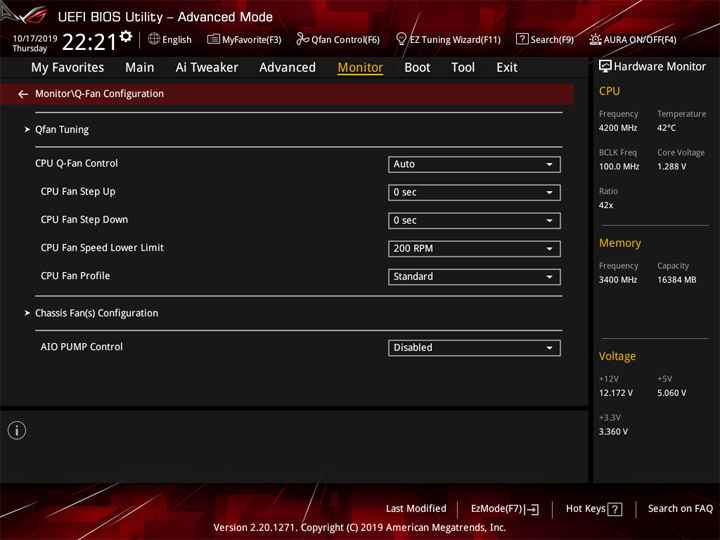Switch to the My Favorites tab
720x540 pixels.
coord(68,68)
